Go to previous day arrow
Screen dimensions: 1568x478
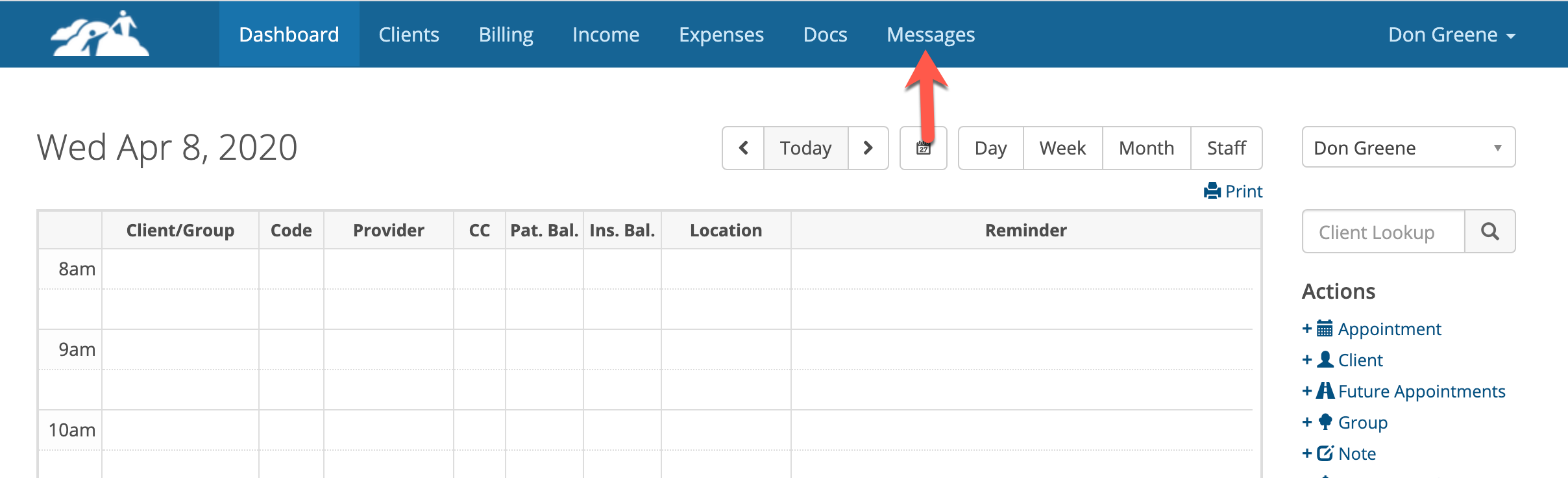coord(743,148)
